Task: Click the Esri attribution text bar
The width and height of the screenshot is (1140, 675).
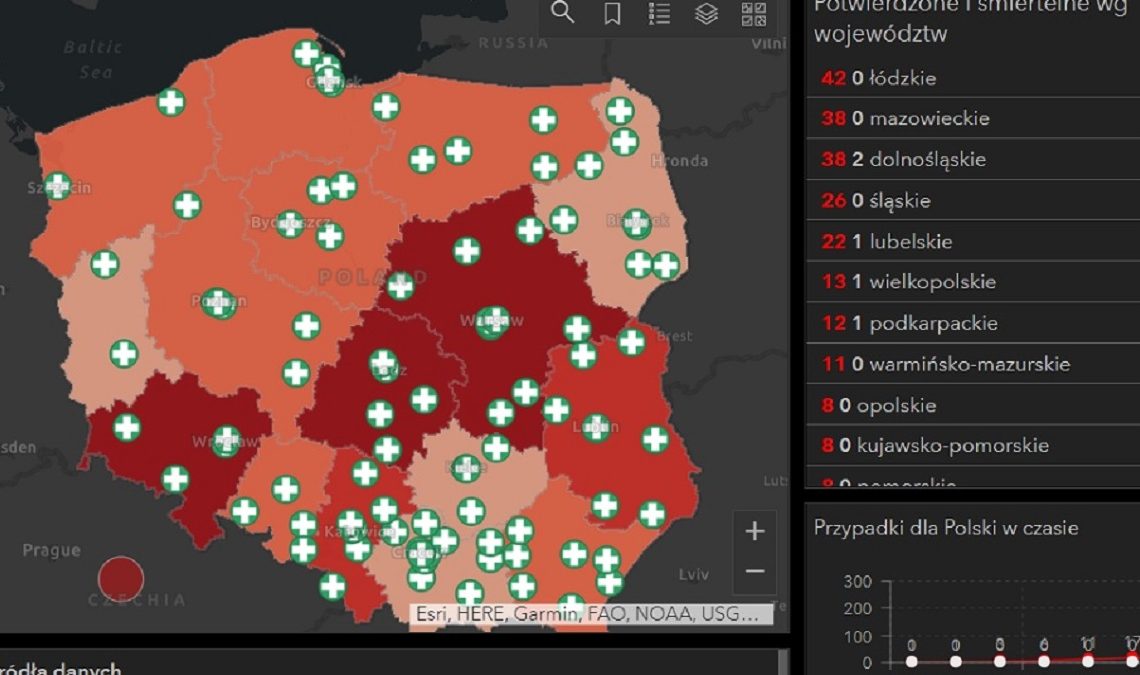Action: (592, 614)
